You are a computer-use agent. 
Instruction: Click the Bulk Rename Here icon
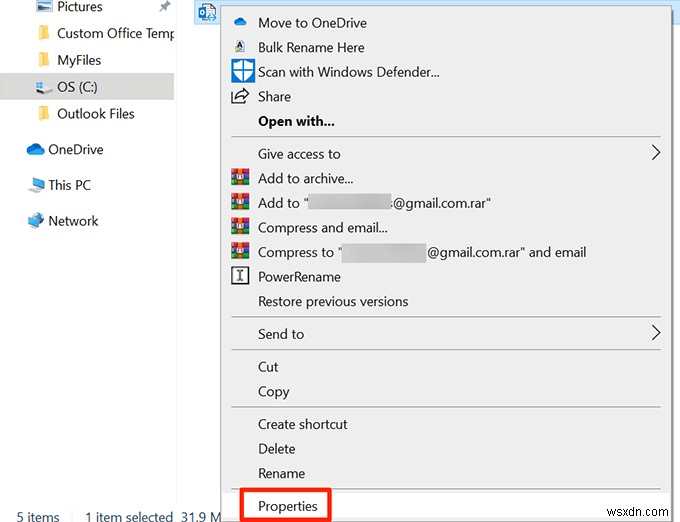(x=240, y=46)
